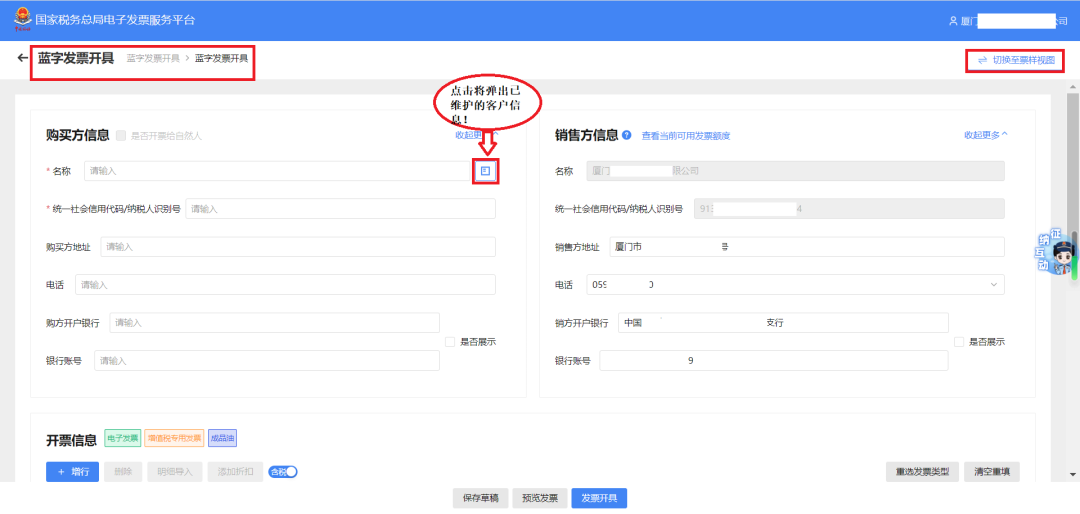The image size is (1080, 514).
Task: Tick seller's 是否展示 checkbox
Action: coord(959,342)
